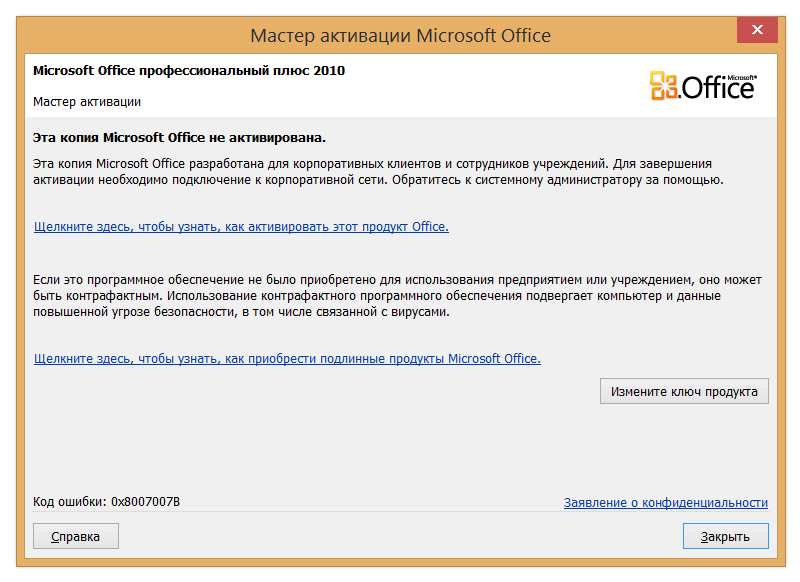Image resolution: width=800 pixels, height=582 pixels.
Task: Open link about activating this Office product
Action: point(241,226)
